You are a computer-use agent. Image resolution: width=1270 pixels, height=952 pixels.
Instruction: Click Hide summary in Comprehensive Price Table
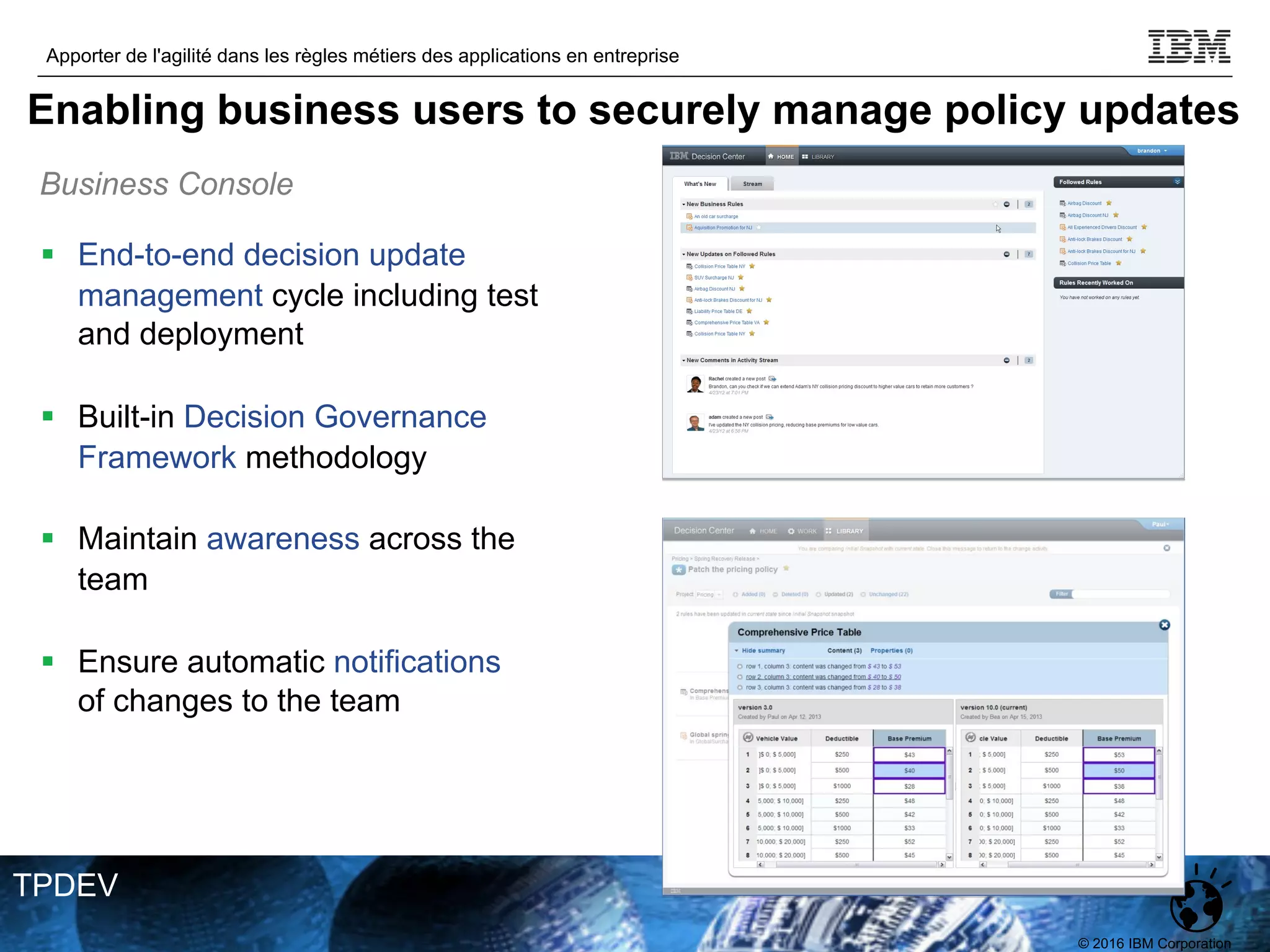(763, 651)
